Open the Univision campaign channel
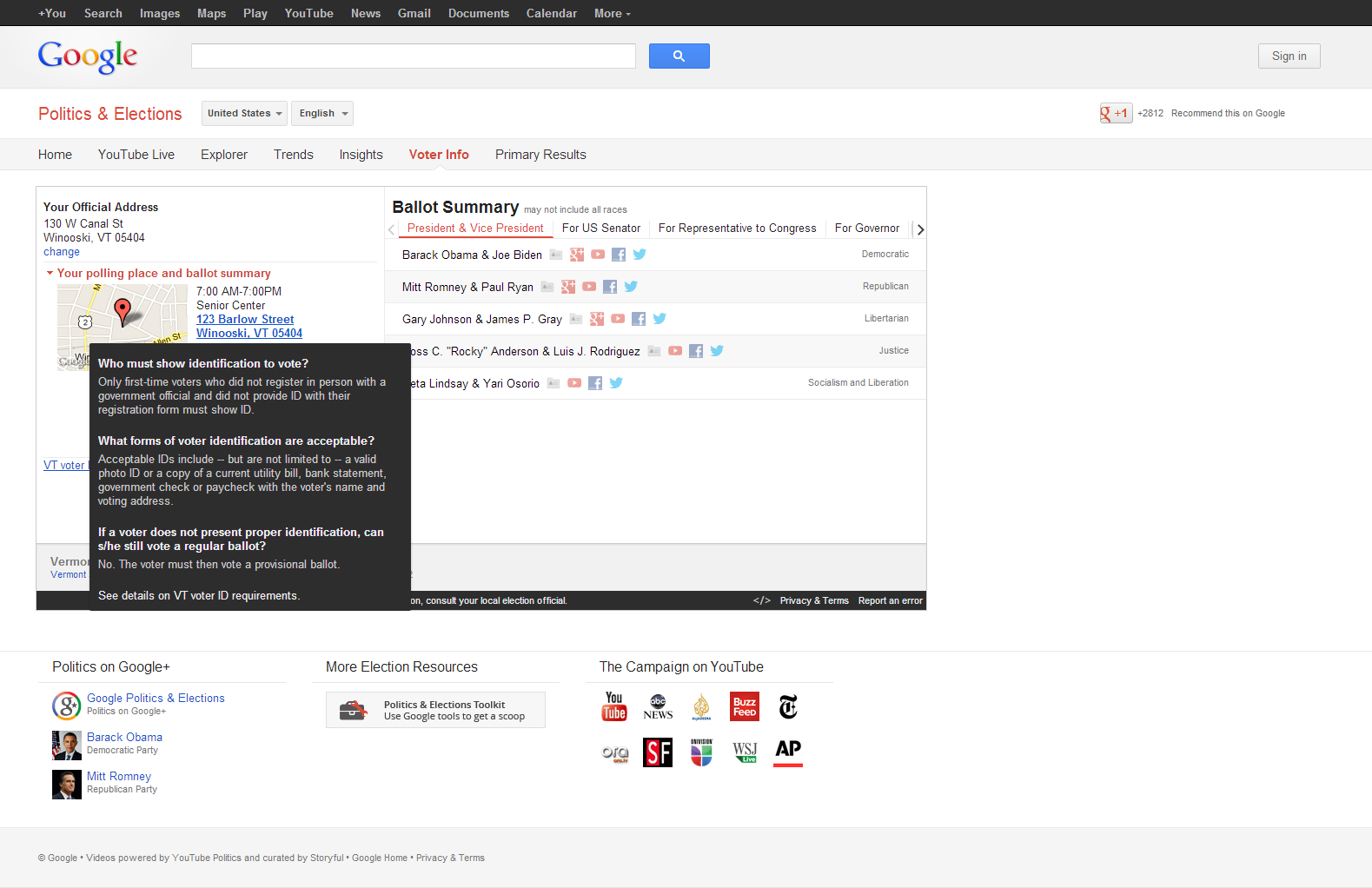This screenshot has height=888, width=1372. tap(701, 752)
